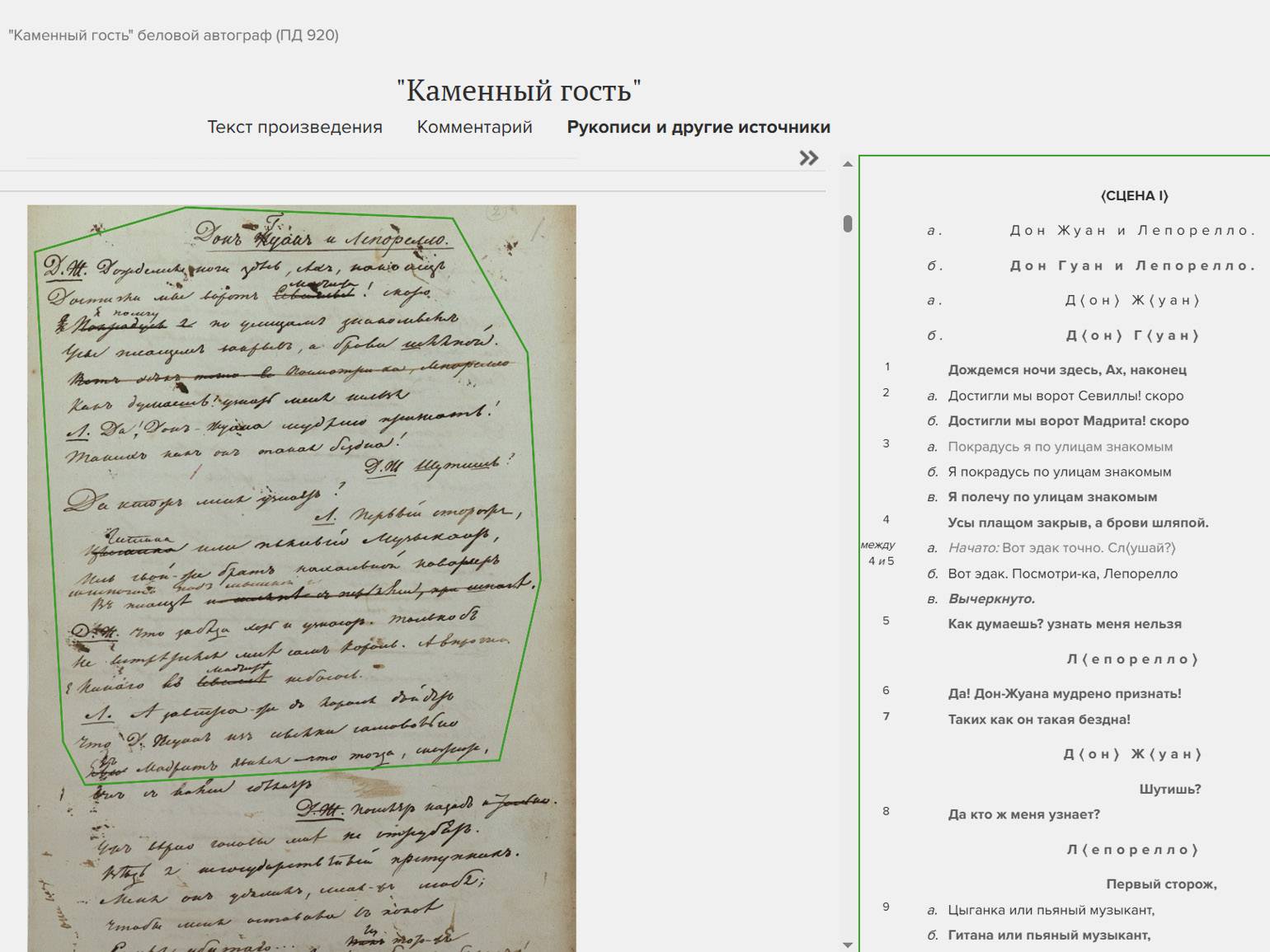Click line 'Да! Дон-Жуана мудрено признать!'
This screenshot has height=952, width=1270.
click(1064, 694)
